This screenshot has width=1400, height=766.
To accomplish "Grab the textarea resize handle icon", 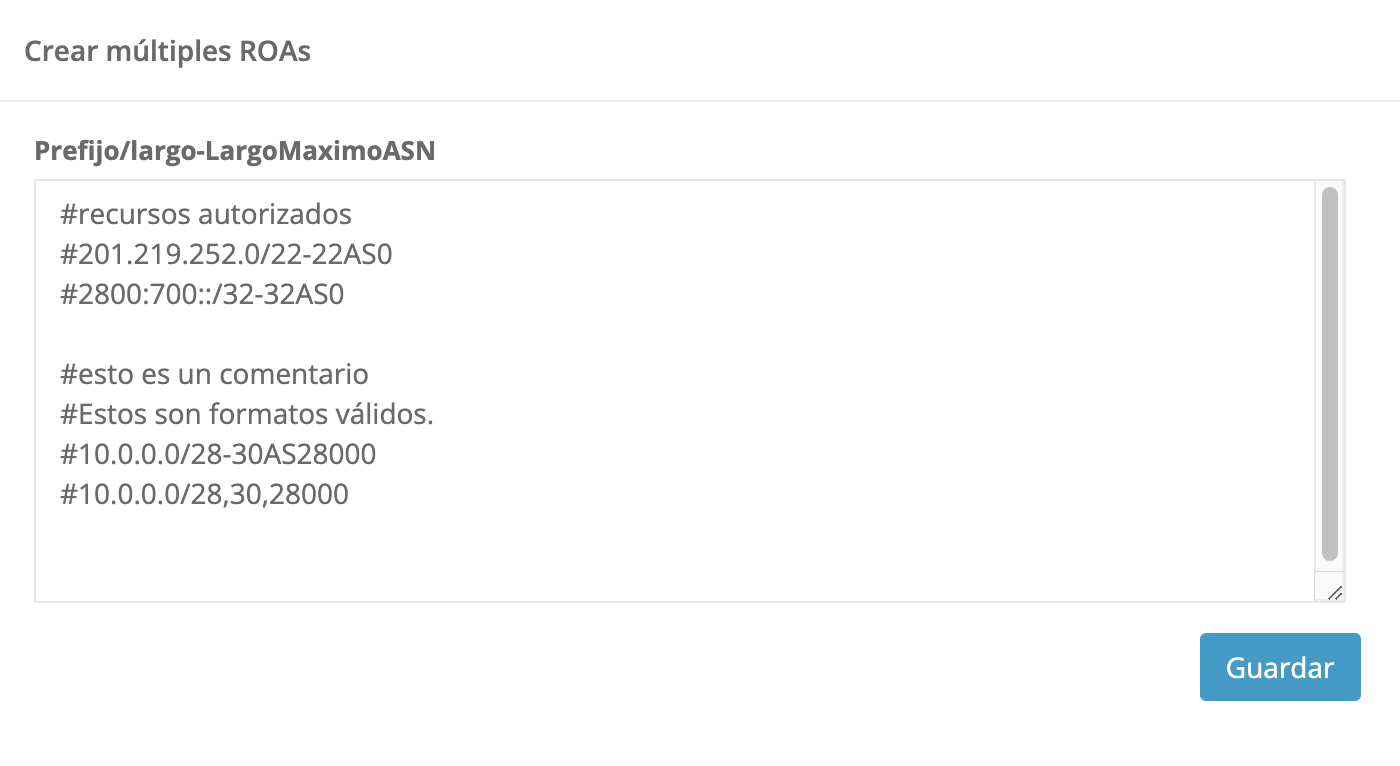I will pyautogui.click(x=1334, y=593).
